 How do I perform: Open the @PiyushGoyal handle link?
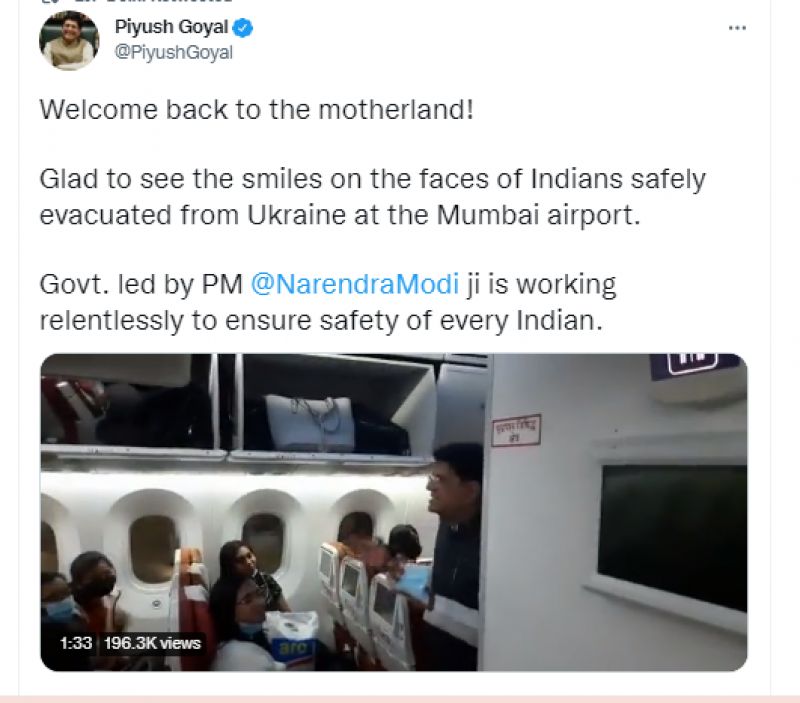[x=173, y=53]
